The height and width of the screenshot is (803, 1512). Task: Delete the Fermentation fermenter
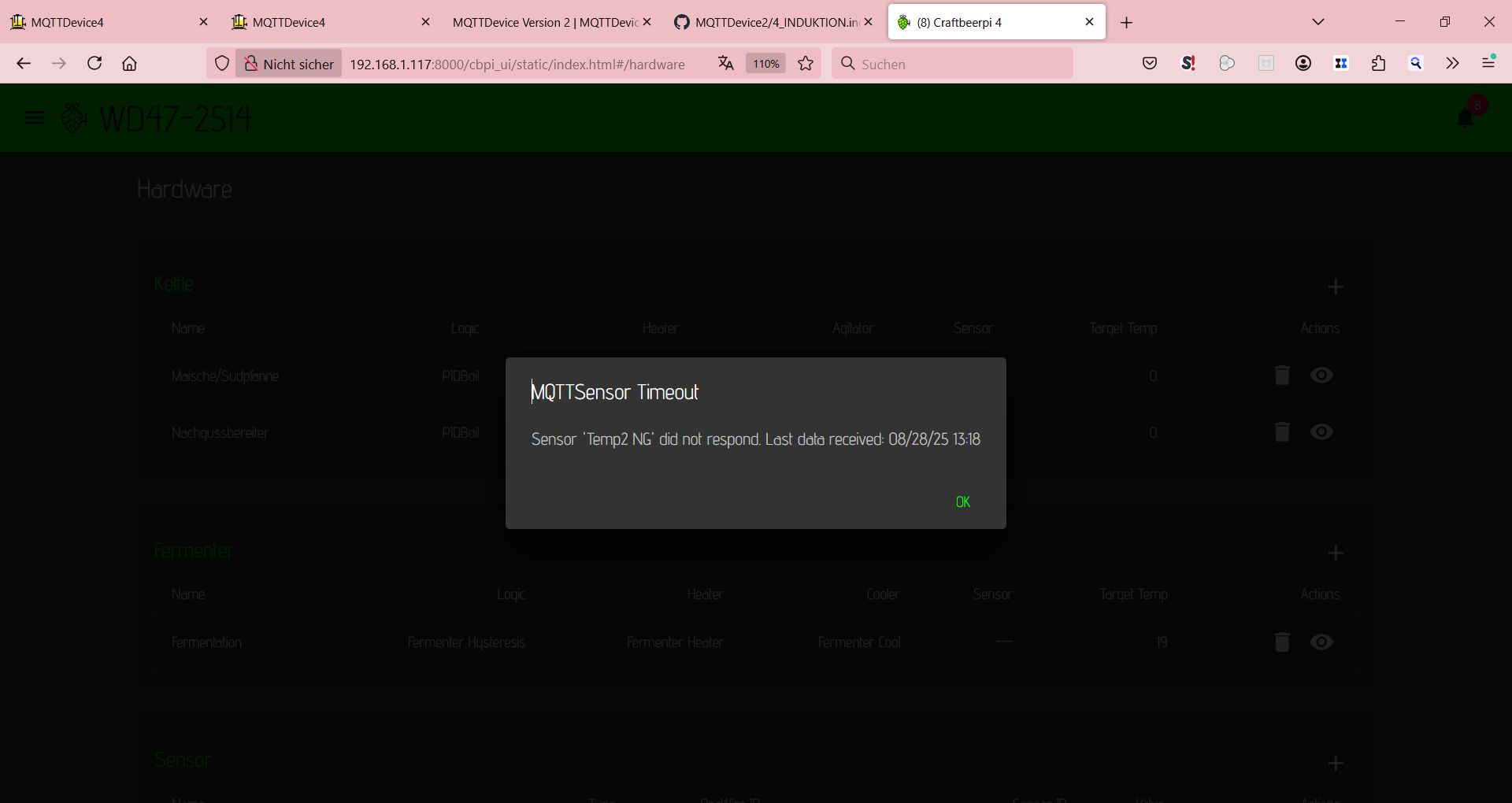point(1282,642)
